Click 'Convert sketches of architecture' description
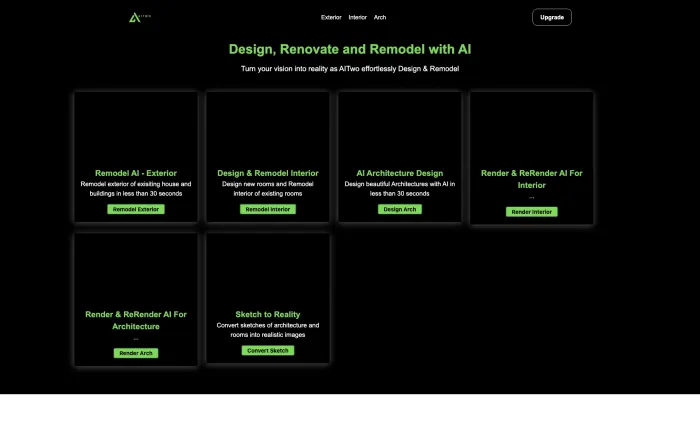Image resolution: width=700 pixels, height=438 pixels. click(268, 330)
